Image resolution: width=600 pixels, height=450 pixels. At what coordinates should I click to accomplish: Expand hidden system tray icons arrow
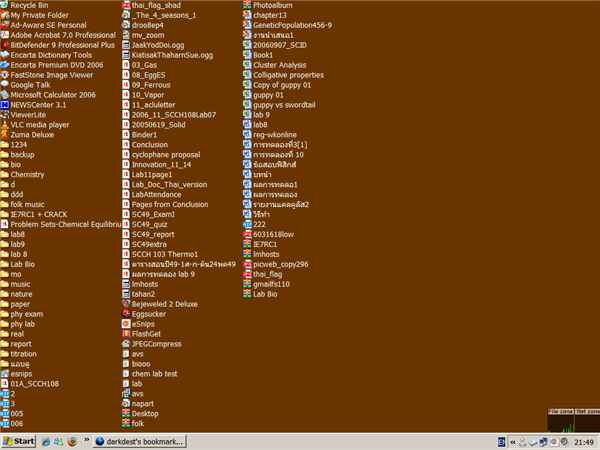point(513,442)
